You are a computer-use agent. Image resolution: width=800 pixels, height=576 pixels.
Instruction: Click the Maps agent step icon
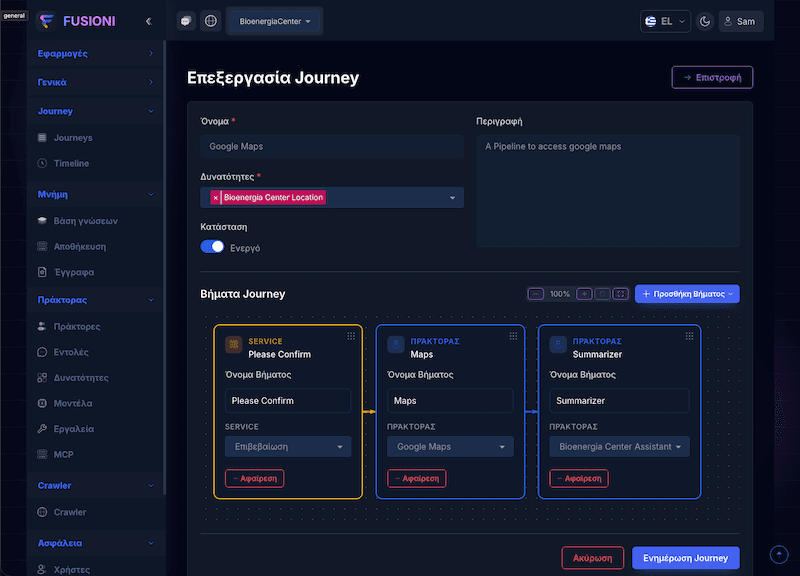pos(396,345)
